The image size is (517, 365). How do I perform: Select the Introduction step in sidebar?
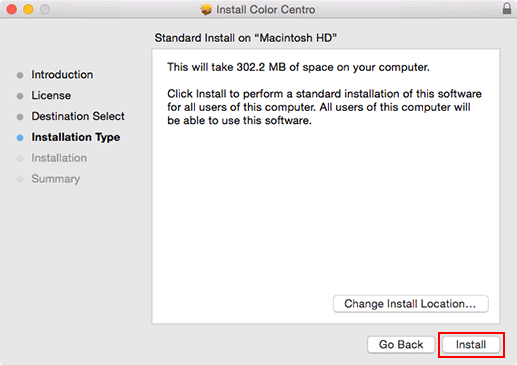[62, 75]
